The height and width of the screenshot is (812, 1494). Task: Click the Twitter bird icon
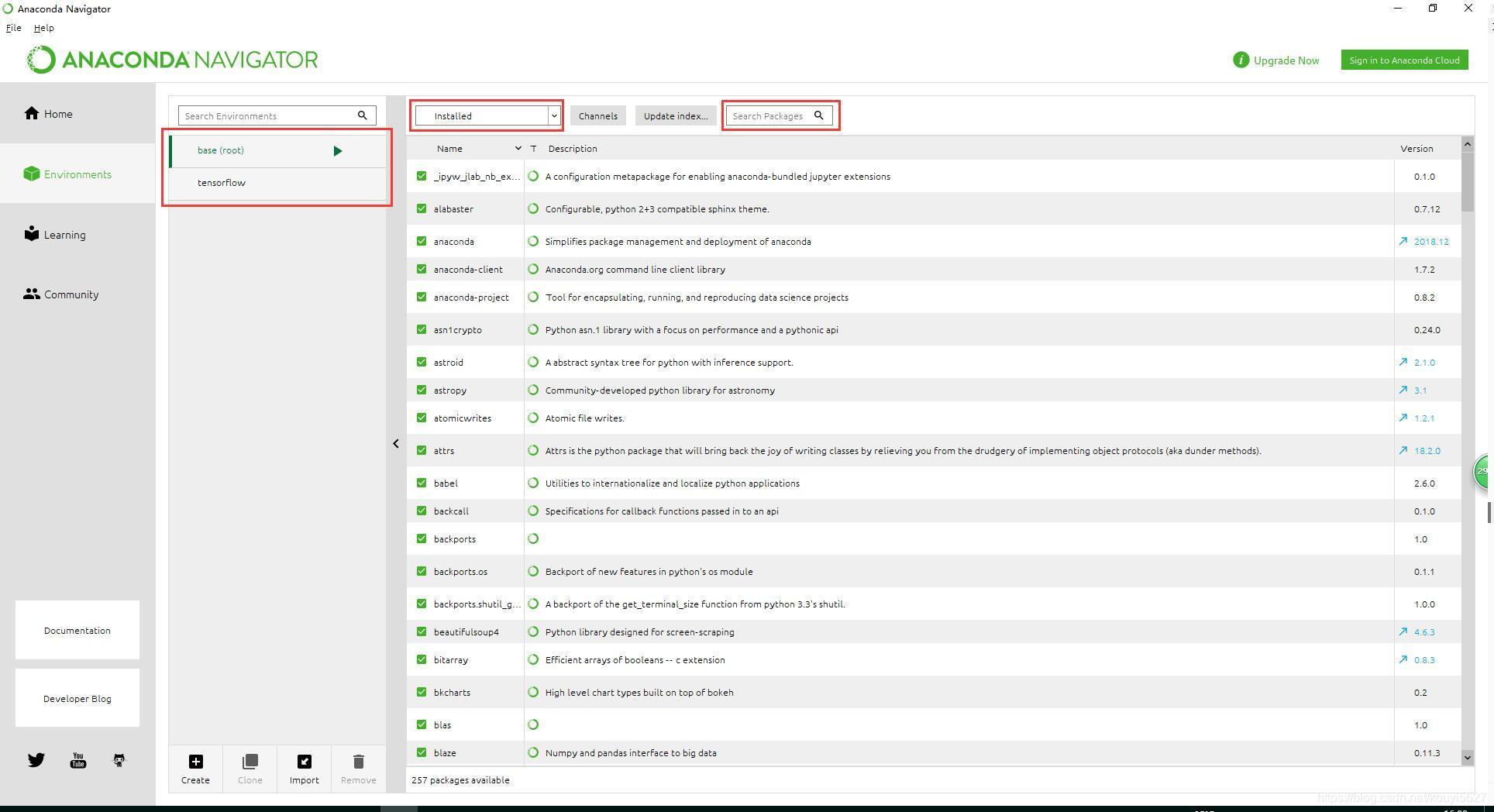click(x=36, y=760)
